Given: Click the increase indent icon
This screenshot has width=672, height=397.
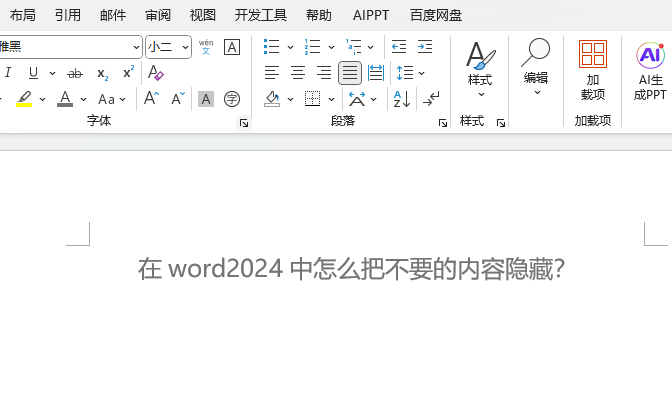Looking at the screenshot, I should click(425, 47).
